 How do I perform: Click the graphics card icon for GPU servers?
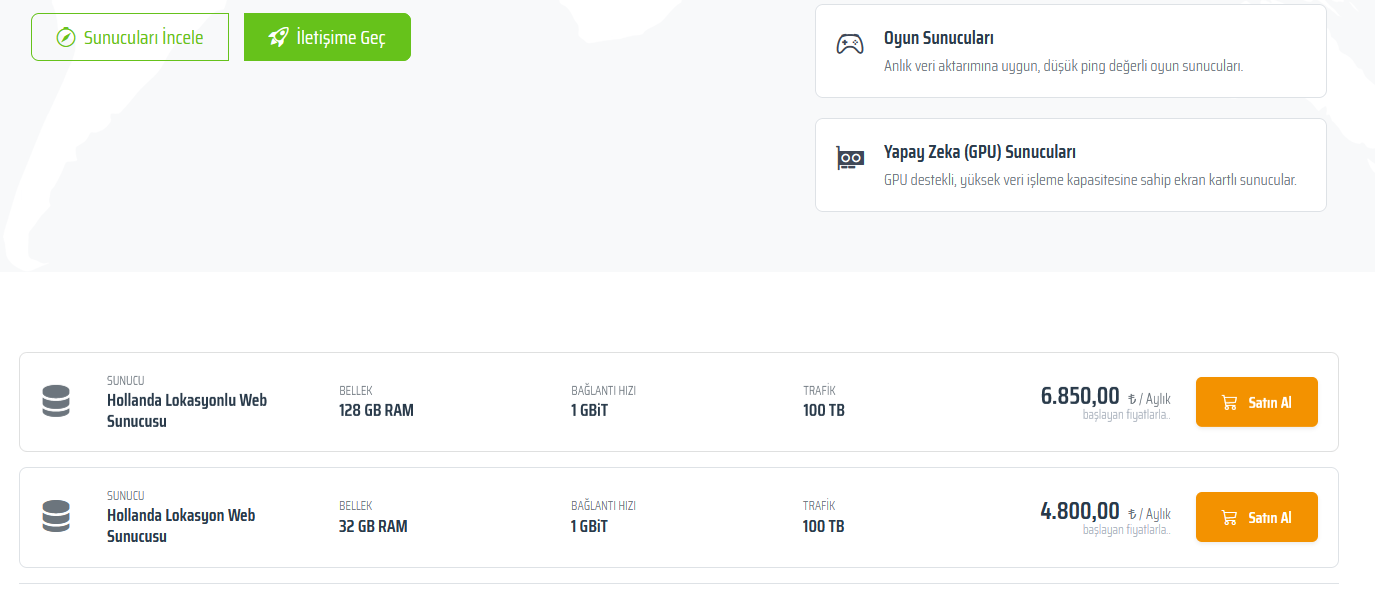point(850,159)
